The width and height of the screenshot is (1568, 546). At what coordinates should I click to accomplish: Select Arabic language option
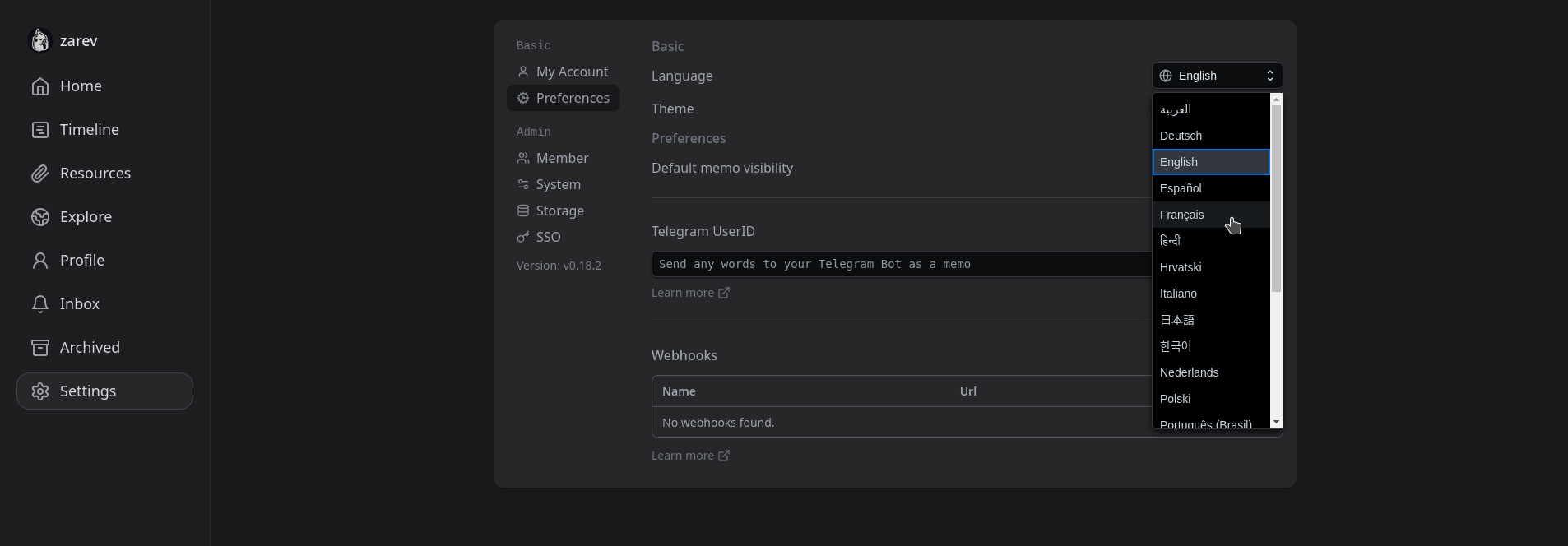tap(1211, 109)
